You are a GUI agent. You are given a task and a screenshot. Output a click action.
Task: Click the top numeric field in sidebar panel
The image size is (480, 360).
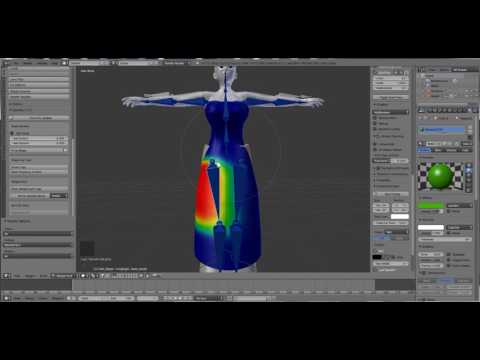[x=390, y=78]
